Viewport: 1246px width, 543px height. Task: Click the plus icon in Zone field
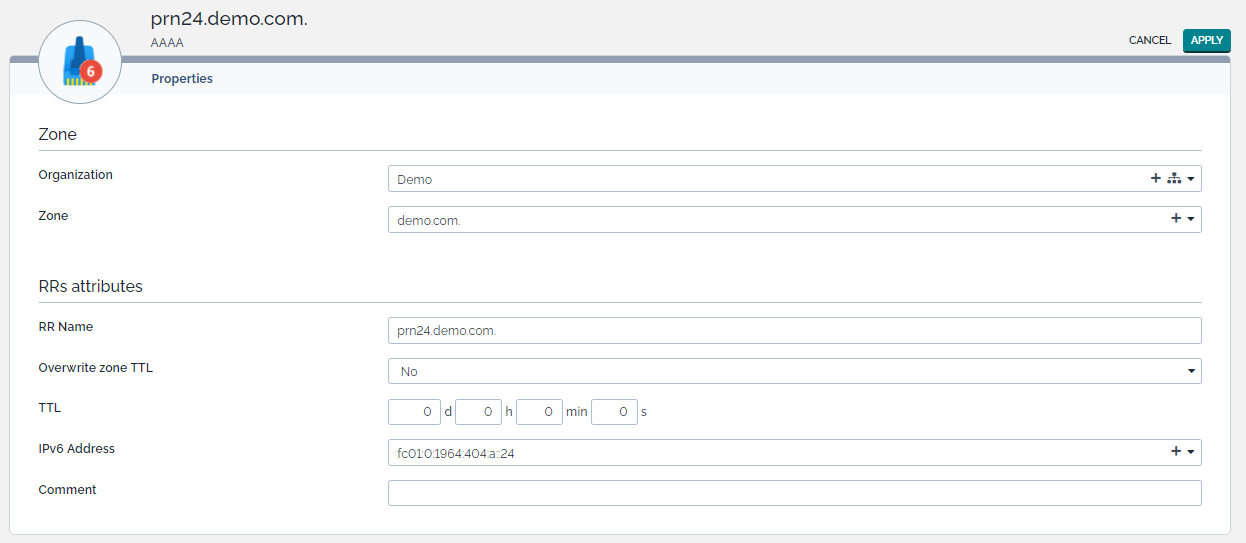(1176, 219)
